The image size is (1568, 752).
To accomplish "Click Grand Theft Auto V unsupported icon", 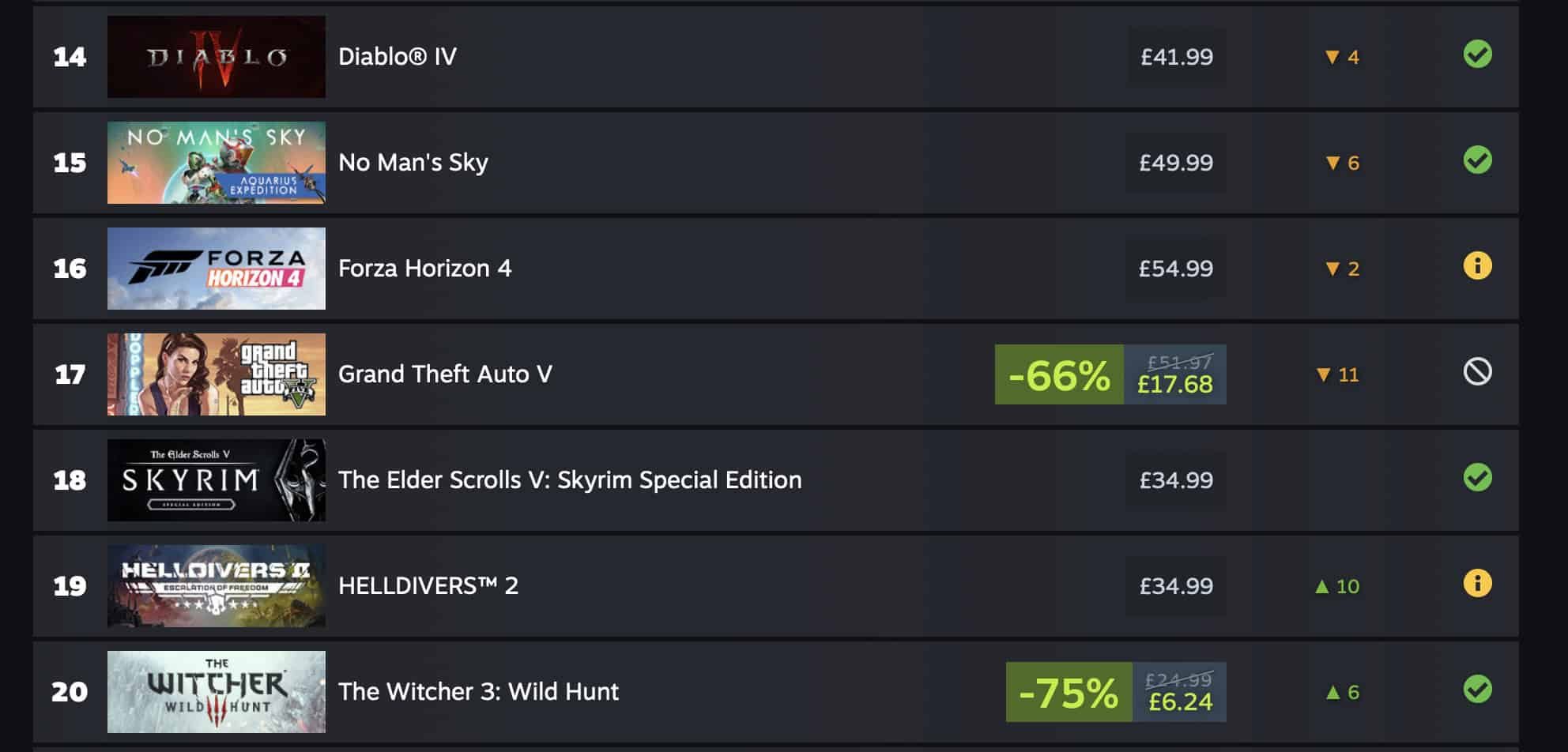I will pos(1477,372).
